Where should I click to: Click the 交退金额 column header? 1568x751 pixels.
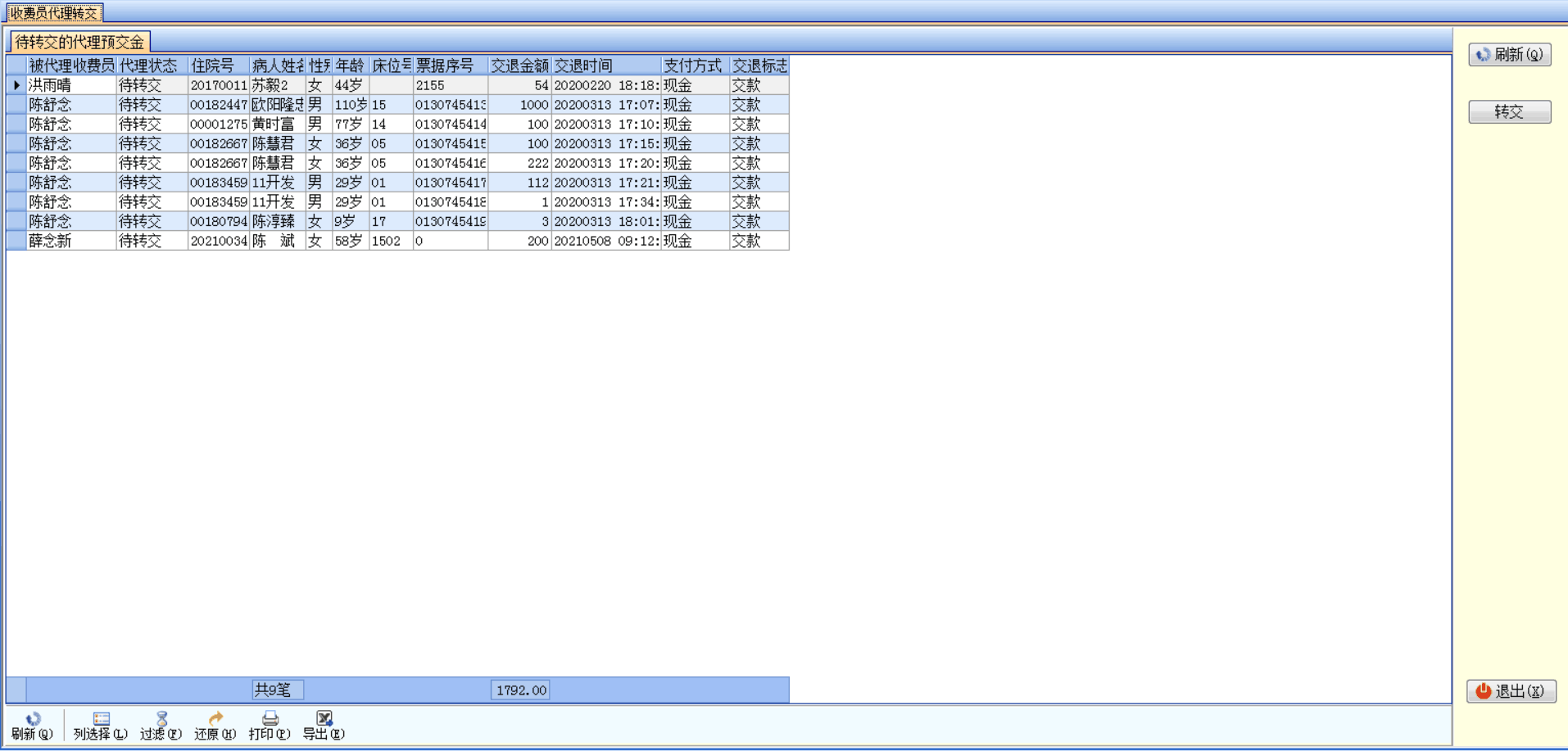coord(519,66)
